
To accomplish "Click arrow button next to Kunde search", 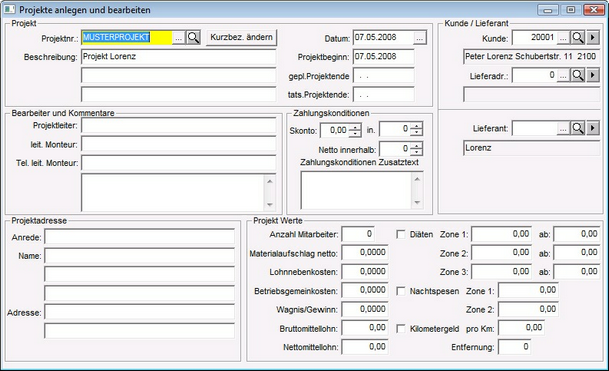I will click(x=593, y=38).
